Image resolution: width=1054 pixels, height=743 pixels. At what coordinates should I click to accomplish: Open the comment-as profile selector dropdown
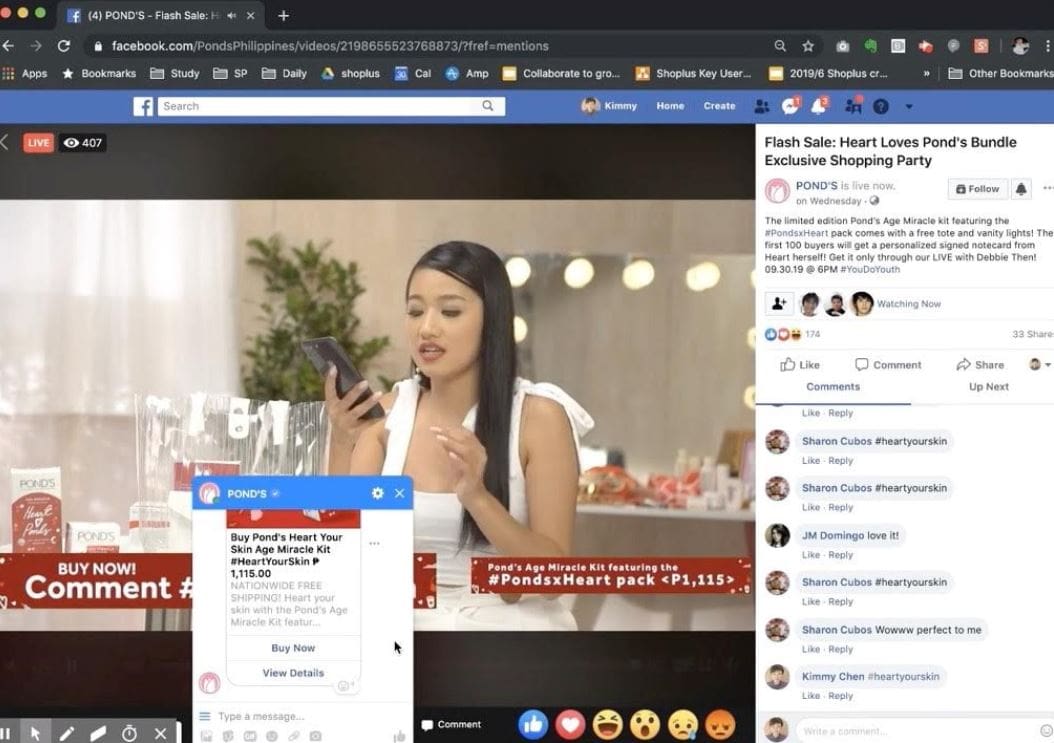point(1040,365)
